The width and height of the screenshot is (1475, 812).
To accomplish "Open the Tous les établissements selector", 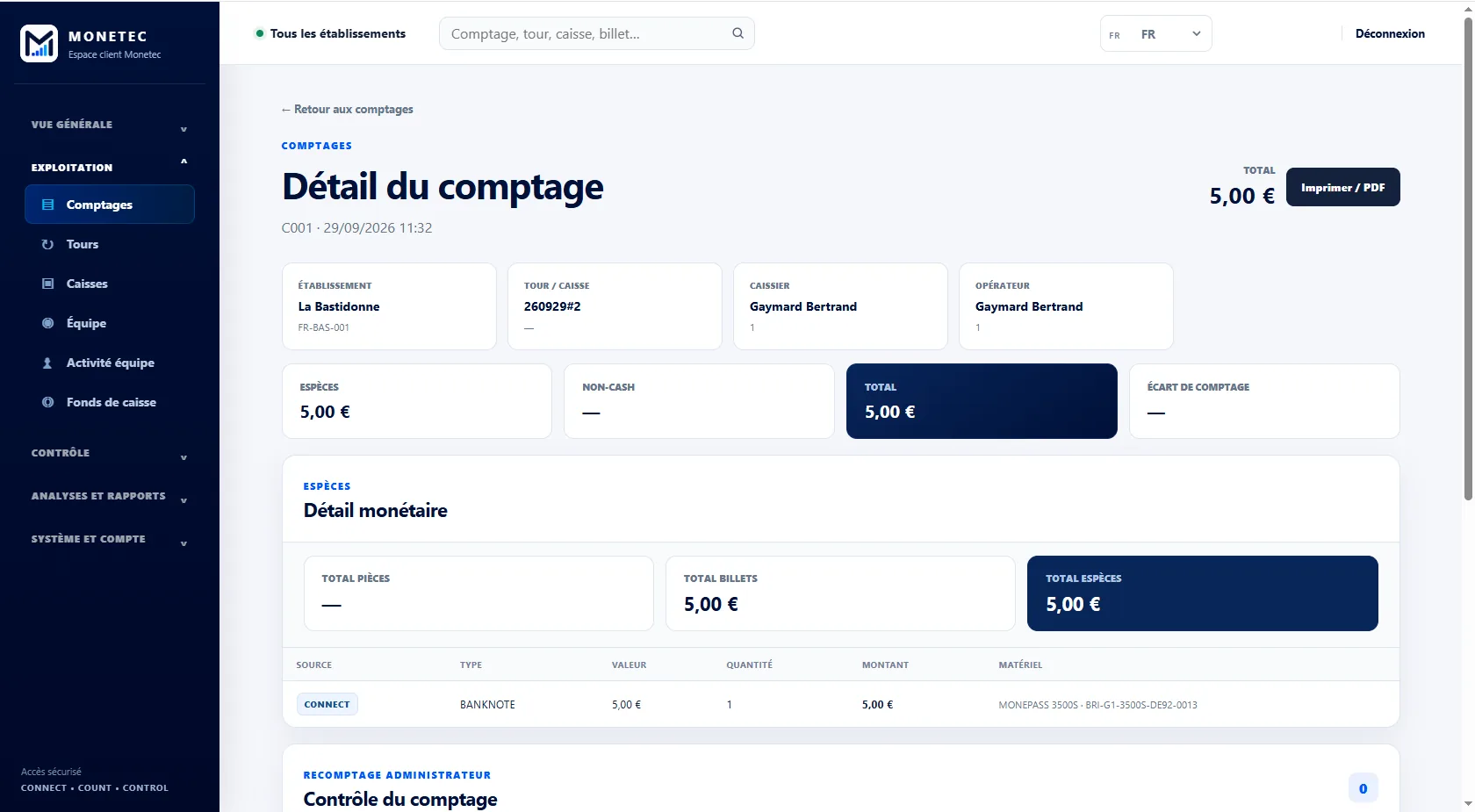I will (x=330, y=33).
